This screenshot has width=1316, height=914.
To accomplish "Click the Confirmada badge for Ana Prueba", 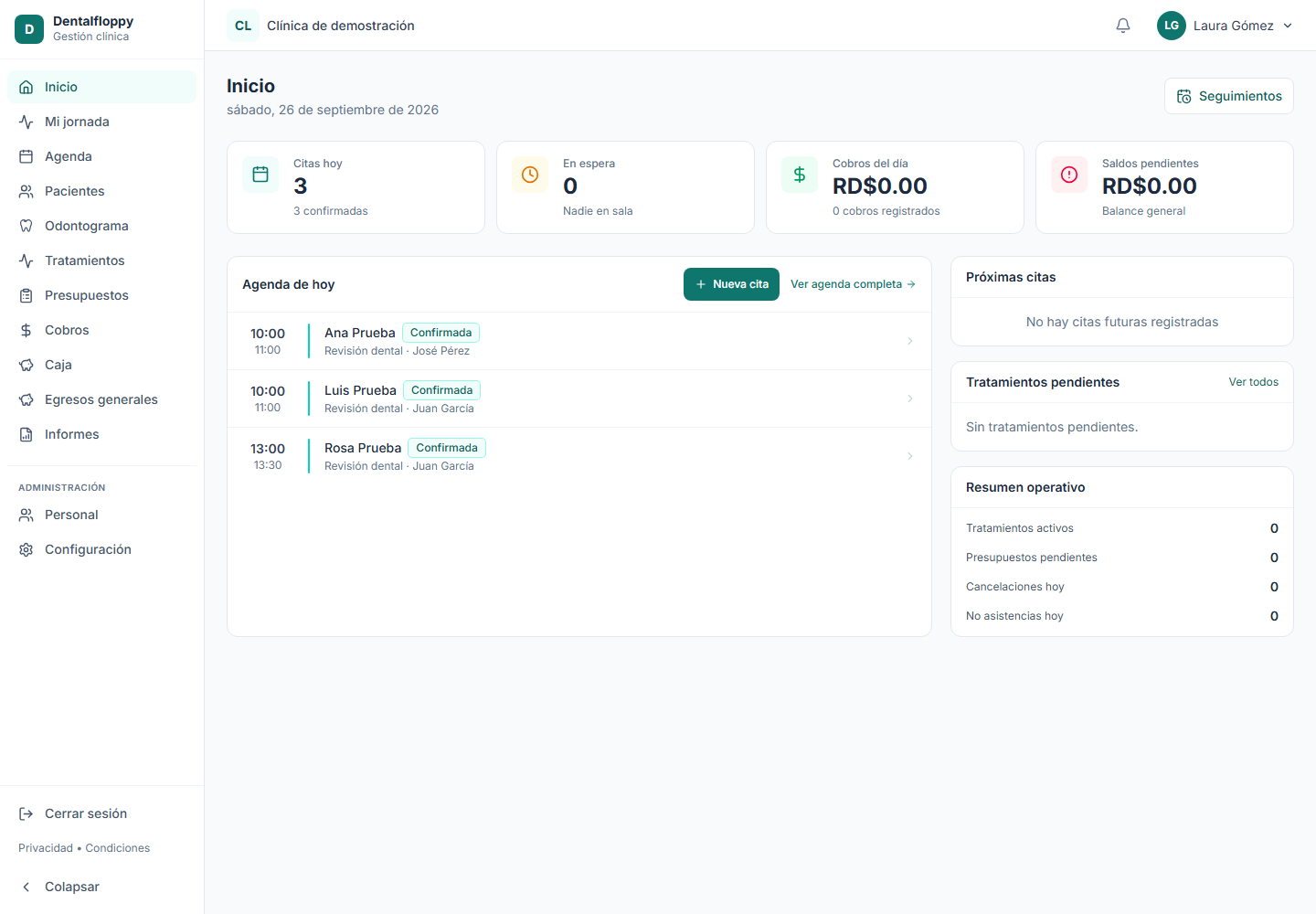I will (x=441, y=333).
